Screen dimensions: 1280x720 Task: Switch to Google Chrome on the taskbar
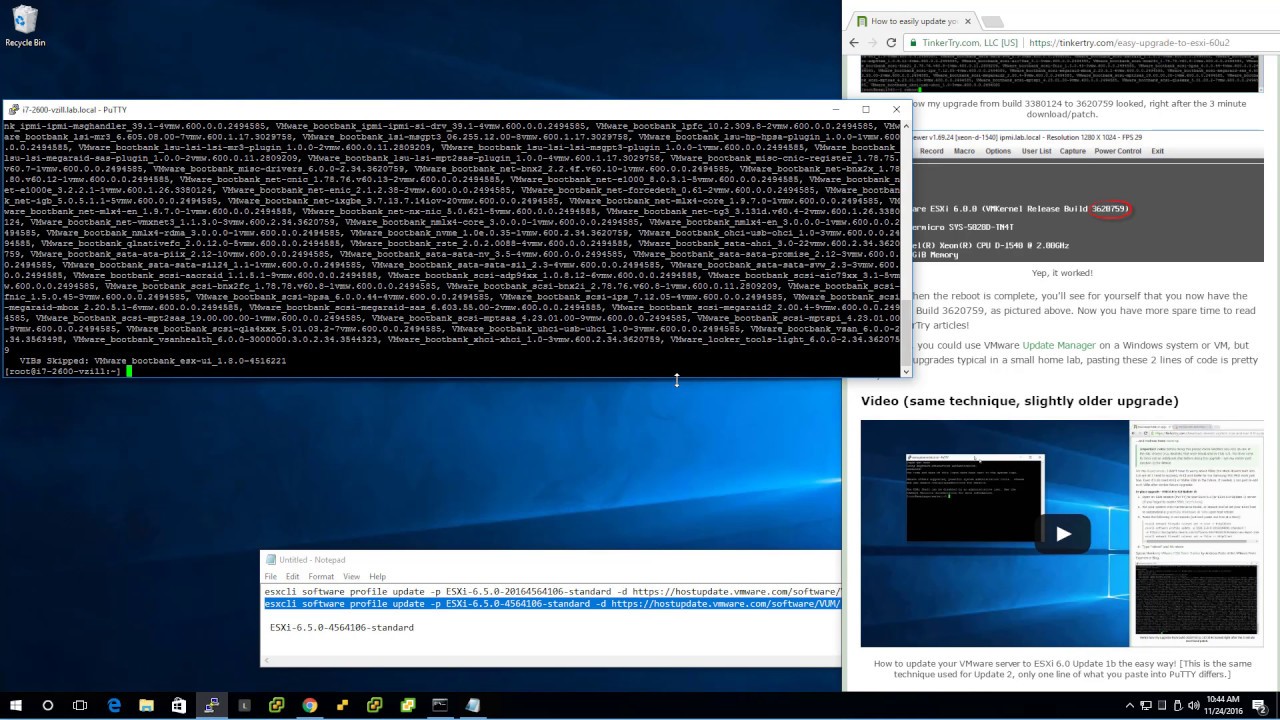(x=310, y=705)
